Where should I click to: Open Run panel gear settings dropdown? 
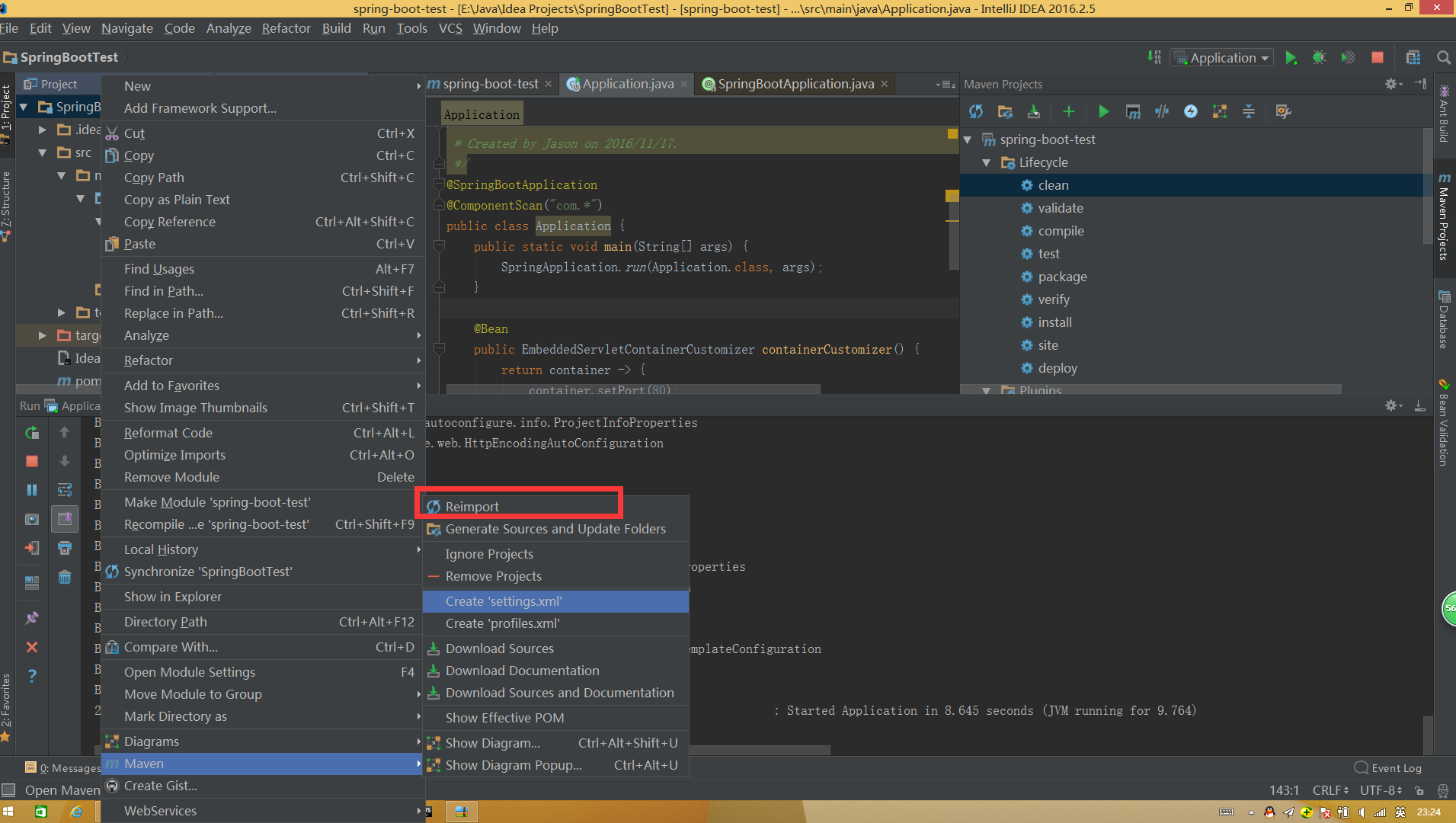pyautogui.click(x=1393, y=406)
